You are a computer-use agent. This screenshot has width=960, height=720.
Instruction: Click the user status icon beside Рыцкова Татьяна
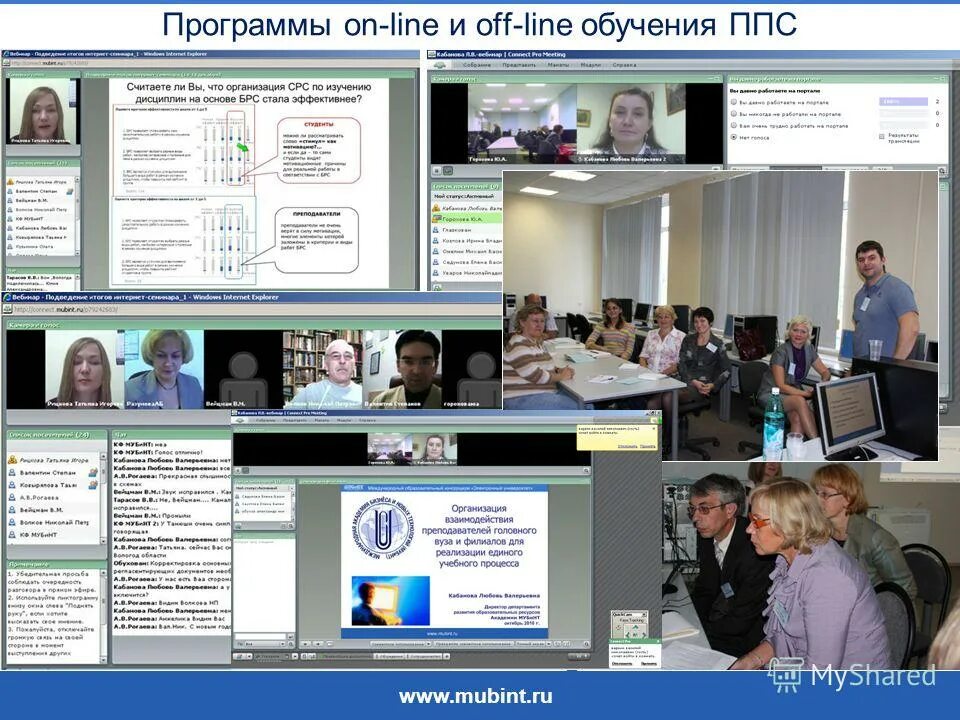point(11,459)
